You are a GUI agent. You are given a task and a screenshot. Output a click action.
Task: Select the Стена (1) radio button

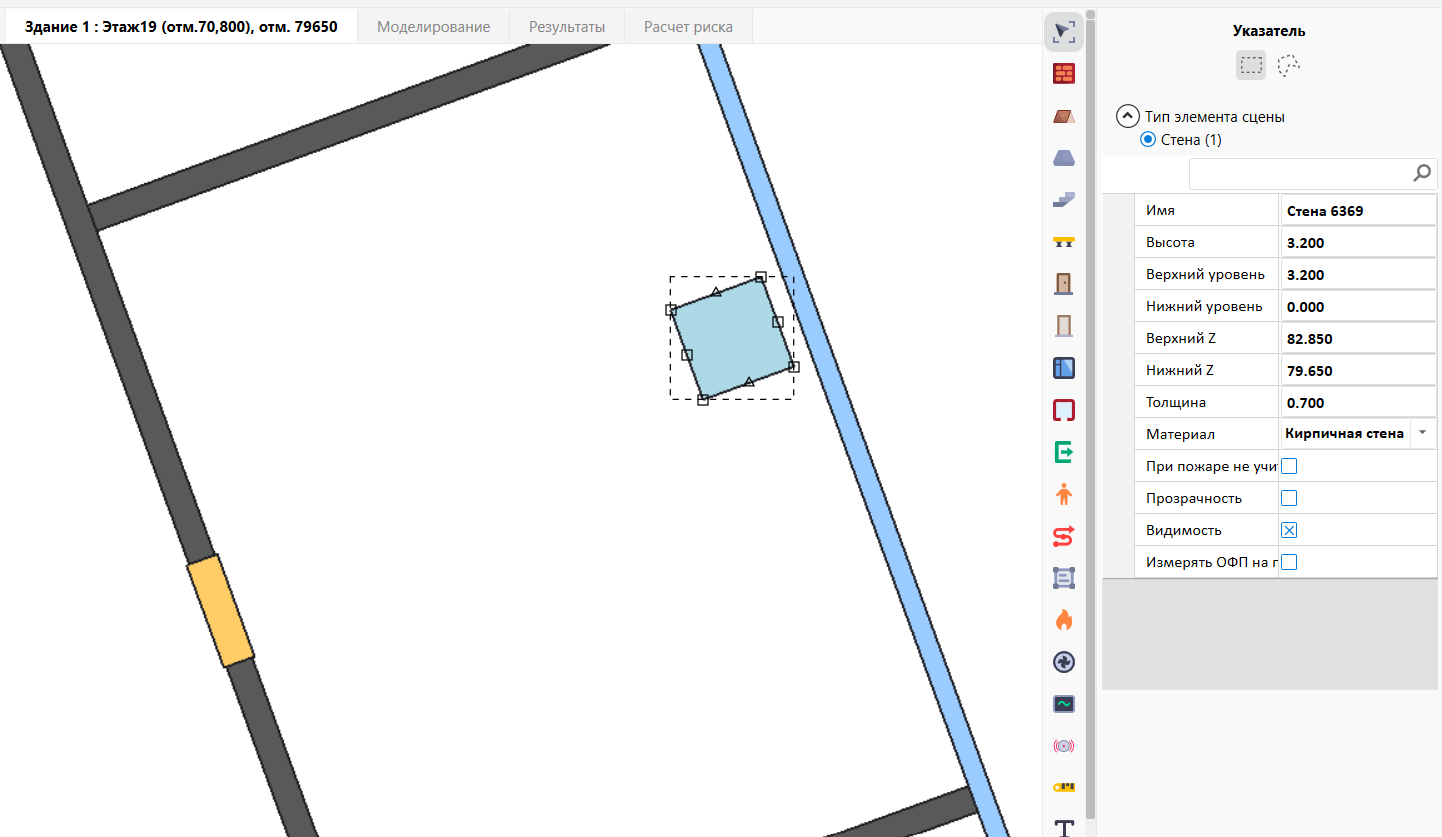point(1148,140)
